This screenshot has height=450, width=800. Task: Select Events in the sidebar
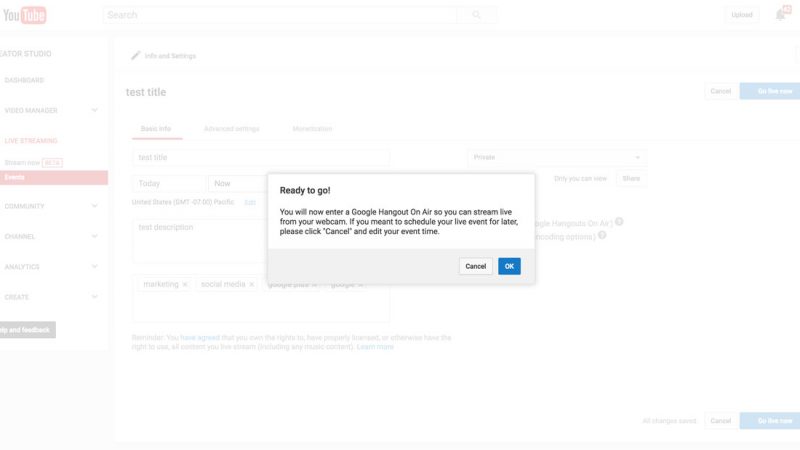[15, 177]
